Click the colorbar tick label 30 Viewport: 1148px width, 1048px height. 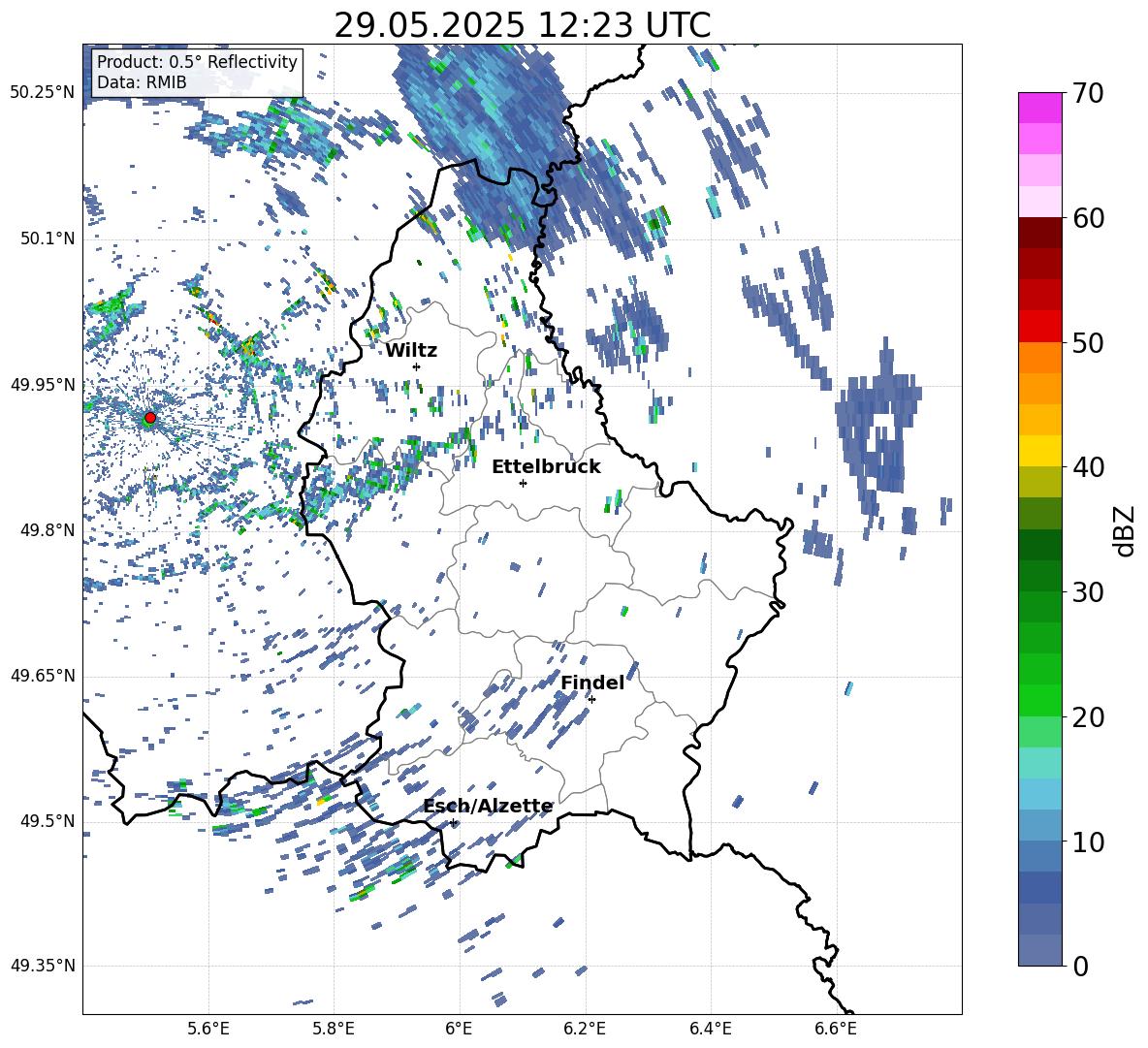click(x=1088, y=592)
